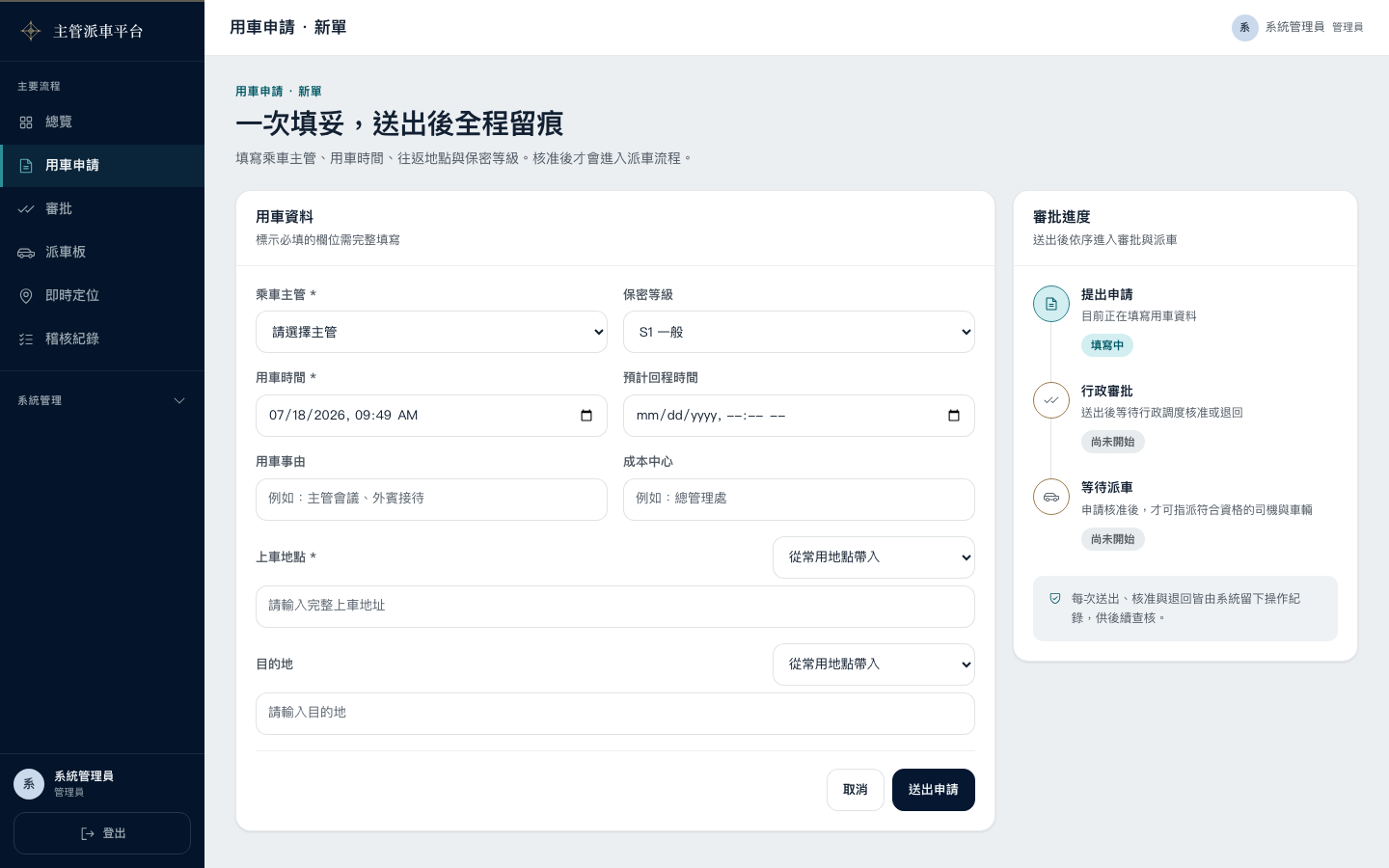
Task: Click the shield icon in audit note
Action: tap(1055, 599)
